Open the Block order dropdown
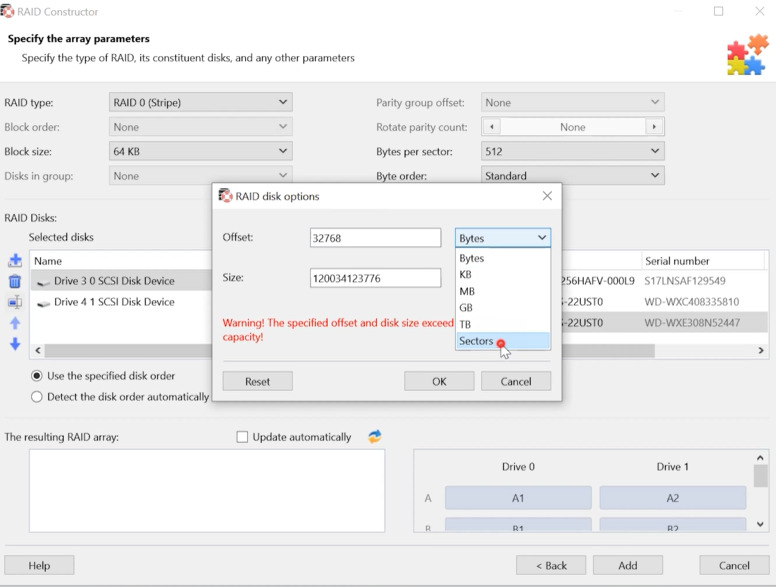 (x=200, y=127)
